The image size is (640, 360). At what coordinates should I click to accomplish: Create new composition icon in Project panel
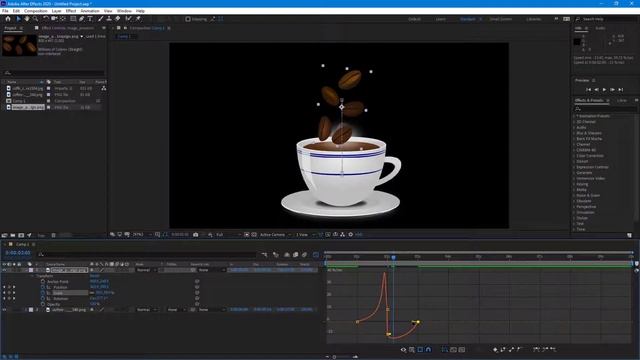click(21, 236)
